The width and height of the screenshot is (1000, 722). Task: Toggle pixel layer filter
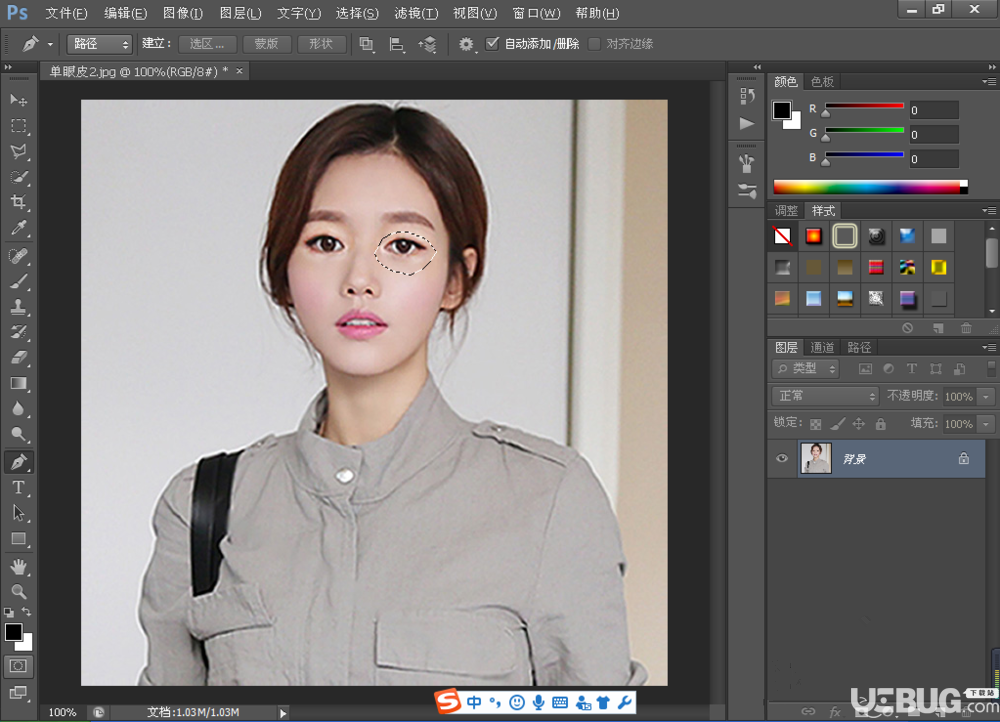coord(865,369)
